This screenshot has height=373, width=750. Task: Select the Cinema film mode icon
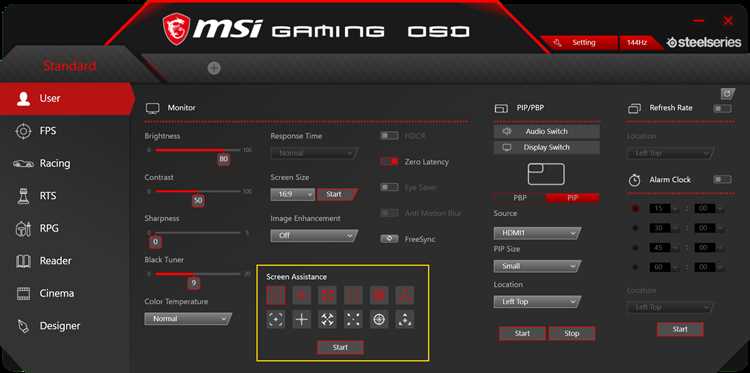[x=23, y=294]
